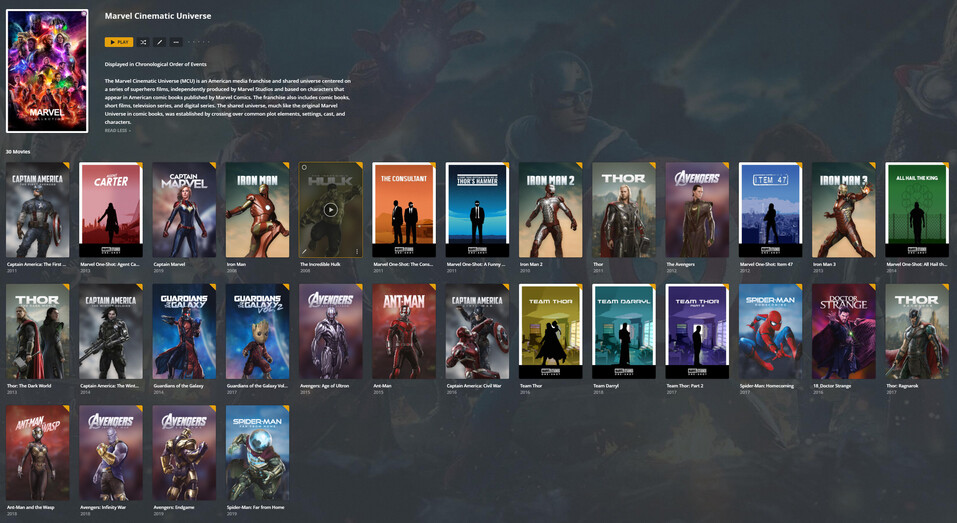Open the All Hail the King poster

(x=917, y=210)
